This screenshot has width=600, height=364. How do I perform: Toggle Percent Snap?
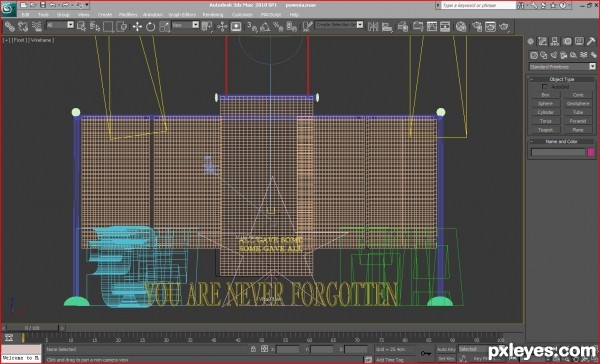click(278, 26)
